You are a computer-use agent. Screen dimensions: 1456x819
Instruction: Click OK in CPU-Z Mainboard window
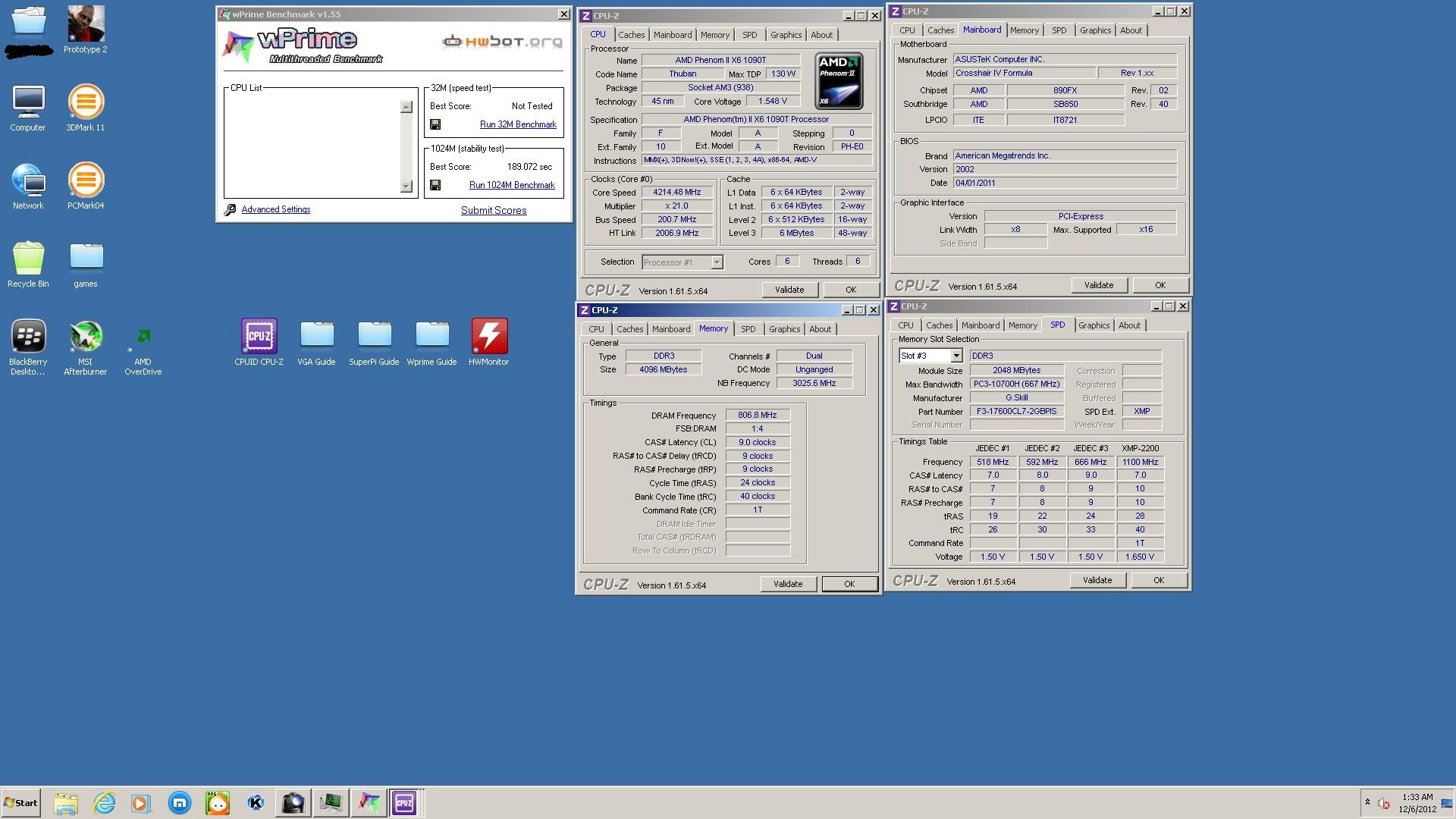point(1159,285)
